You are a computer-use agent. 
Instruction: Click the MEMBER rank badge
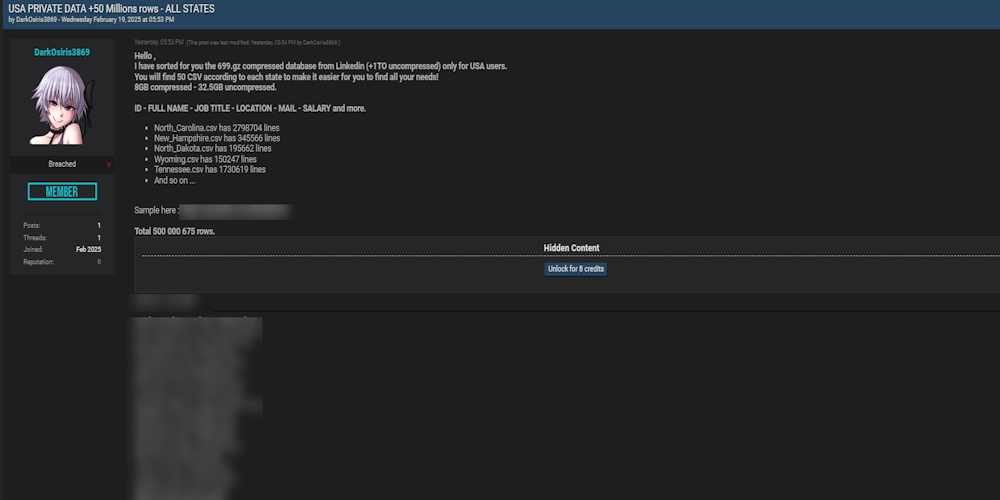tap(62, 192)
